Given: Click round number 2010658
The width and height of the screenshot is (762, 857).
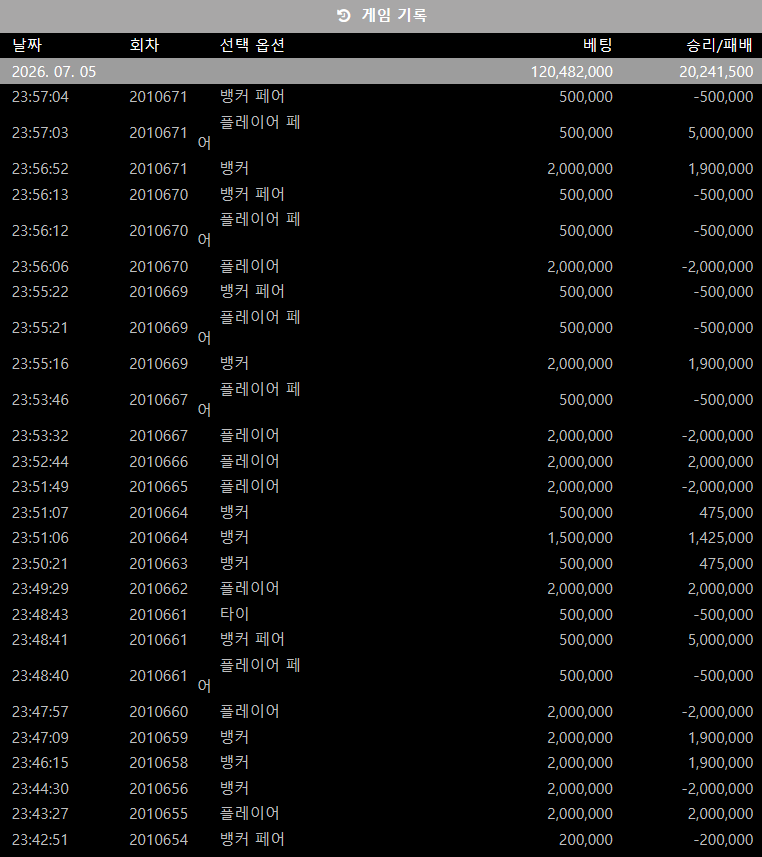Looking at the screenshot, I should tap(159, 762).
